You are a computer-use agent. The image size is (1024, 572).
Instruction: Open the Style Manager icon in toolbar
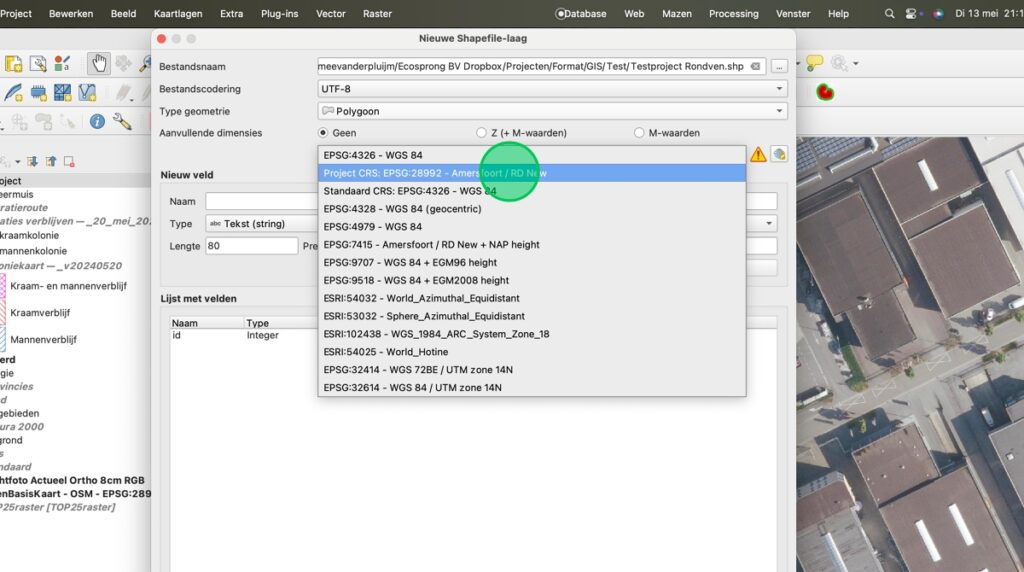tap(63, 64)
